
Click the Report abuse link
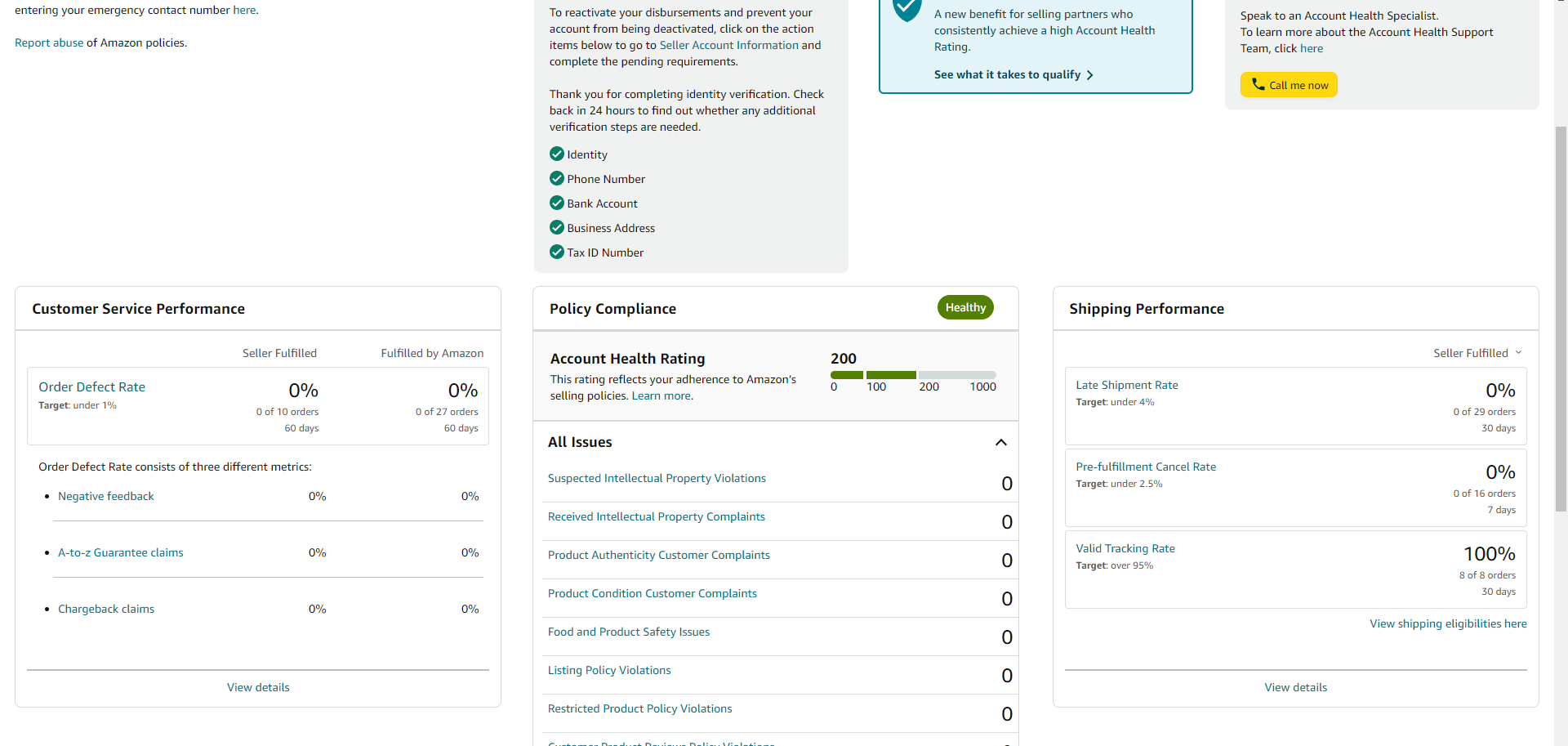tap(49, 42)
